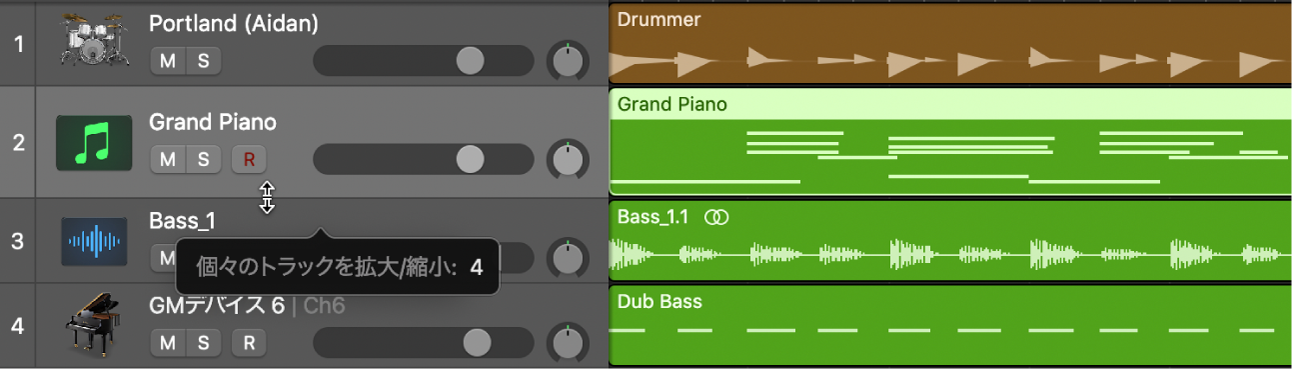Solo the Grand Piano track
Screen dimensions: 1295x370
tap(203, 159)
